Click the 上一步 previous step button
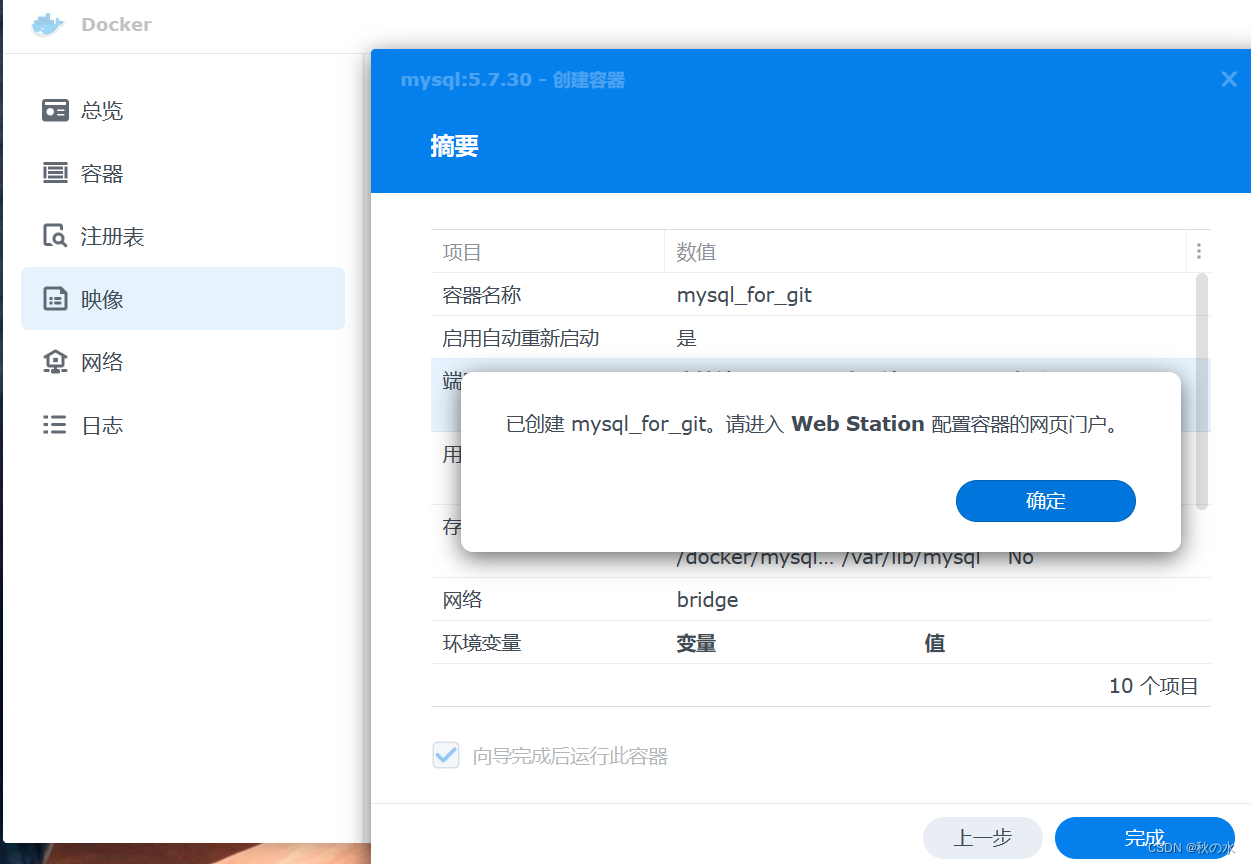1251x864 pixels. pos(982,838)
